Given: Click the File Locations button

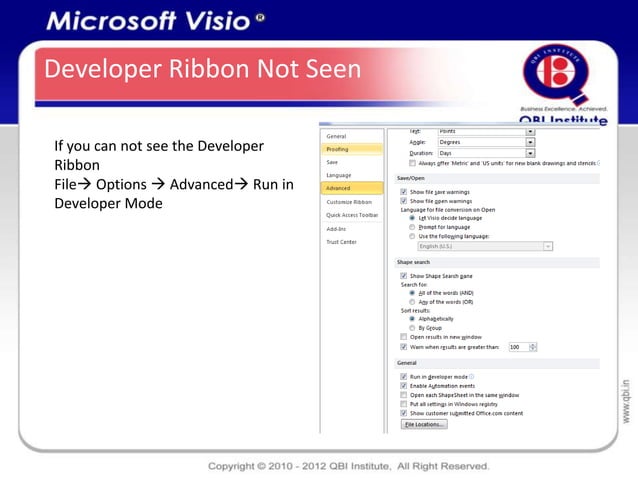Looking at the screenshot, I should pyautogui.click(x=424, y=424).
